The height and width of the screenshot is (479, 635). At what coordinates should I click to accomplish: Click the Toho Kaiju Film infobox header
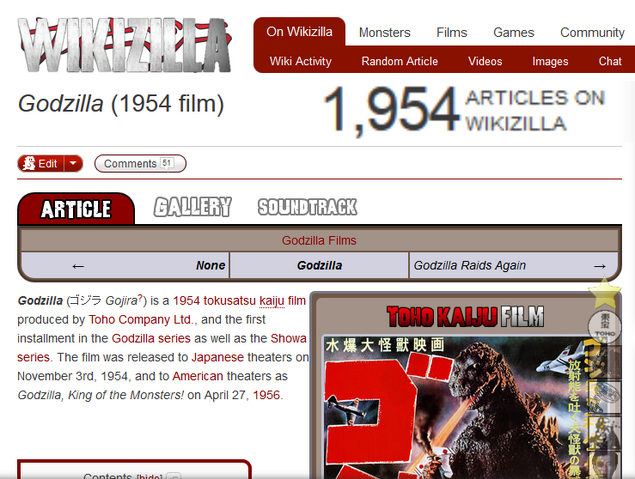tap(465, 317)
